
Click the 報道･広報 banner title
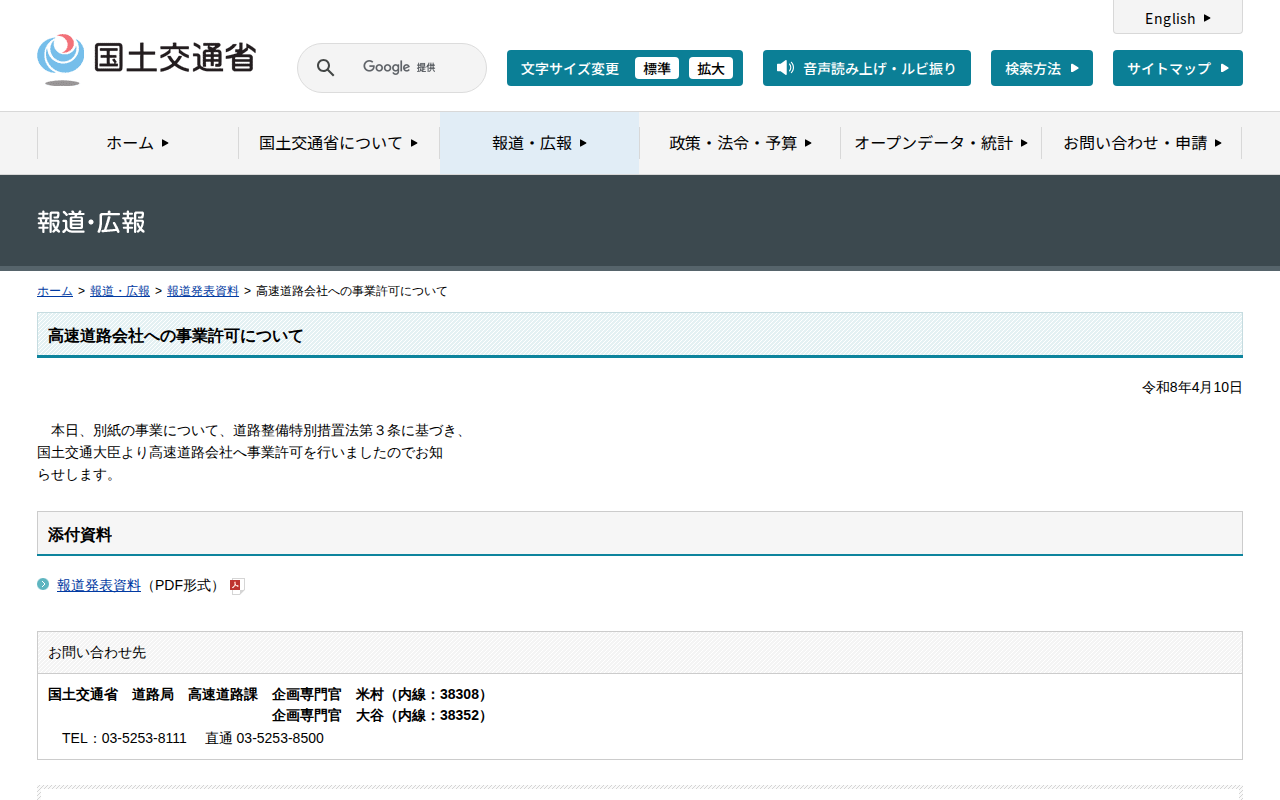click(x=91, y=222)
